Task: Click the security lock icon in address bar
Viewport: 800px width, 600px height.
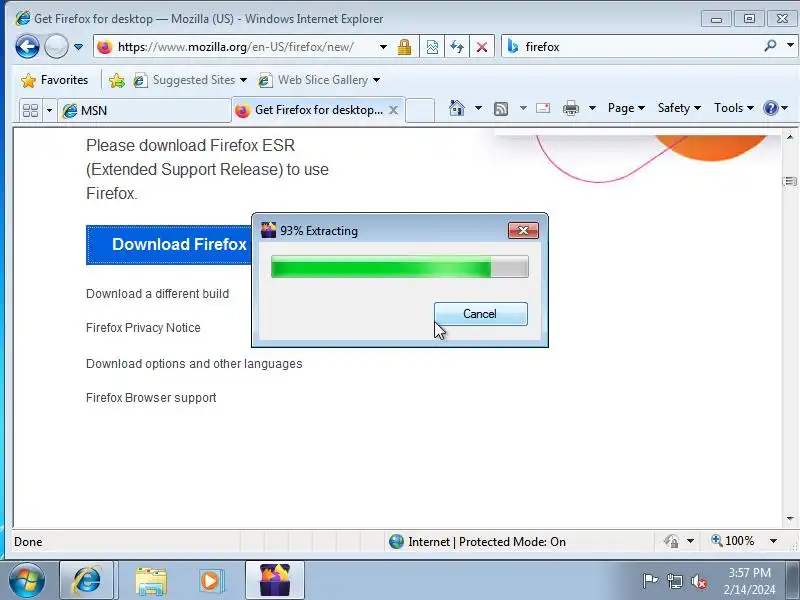Action: (405, 47)
